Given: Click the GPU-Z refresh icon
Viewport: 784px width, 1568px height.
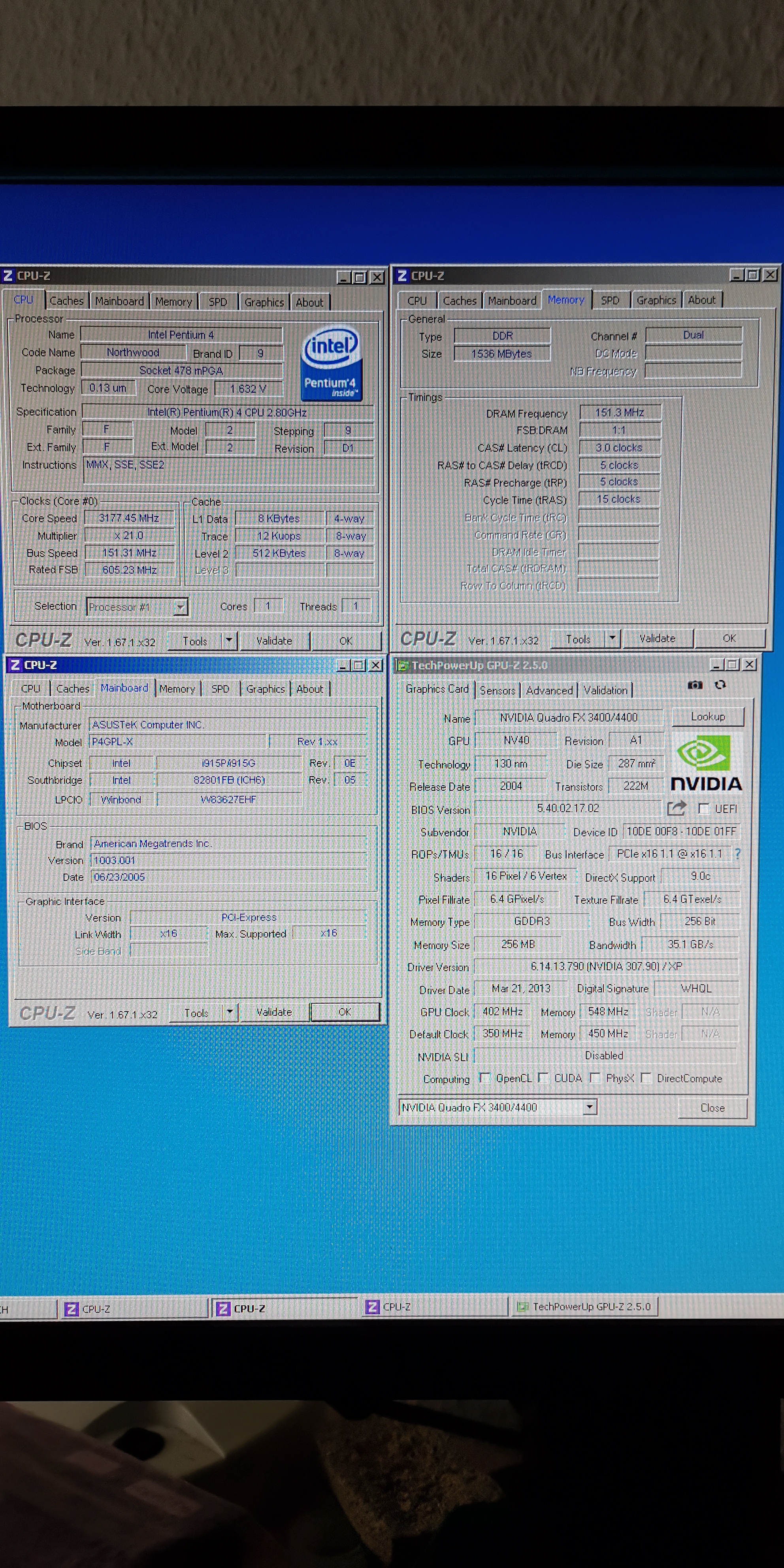Looking at the screenshot, I should coord(720,685).
